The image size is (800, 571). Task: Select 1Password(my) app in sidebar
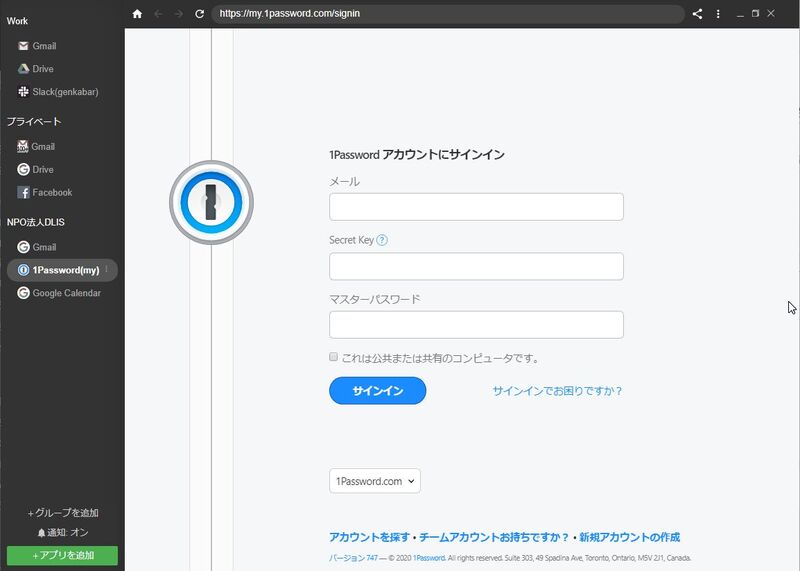tap(62, 270)
